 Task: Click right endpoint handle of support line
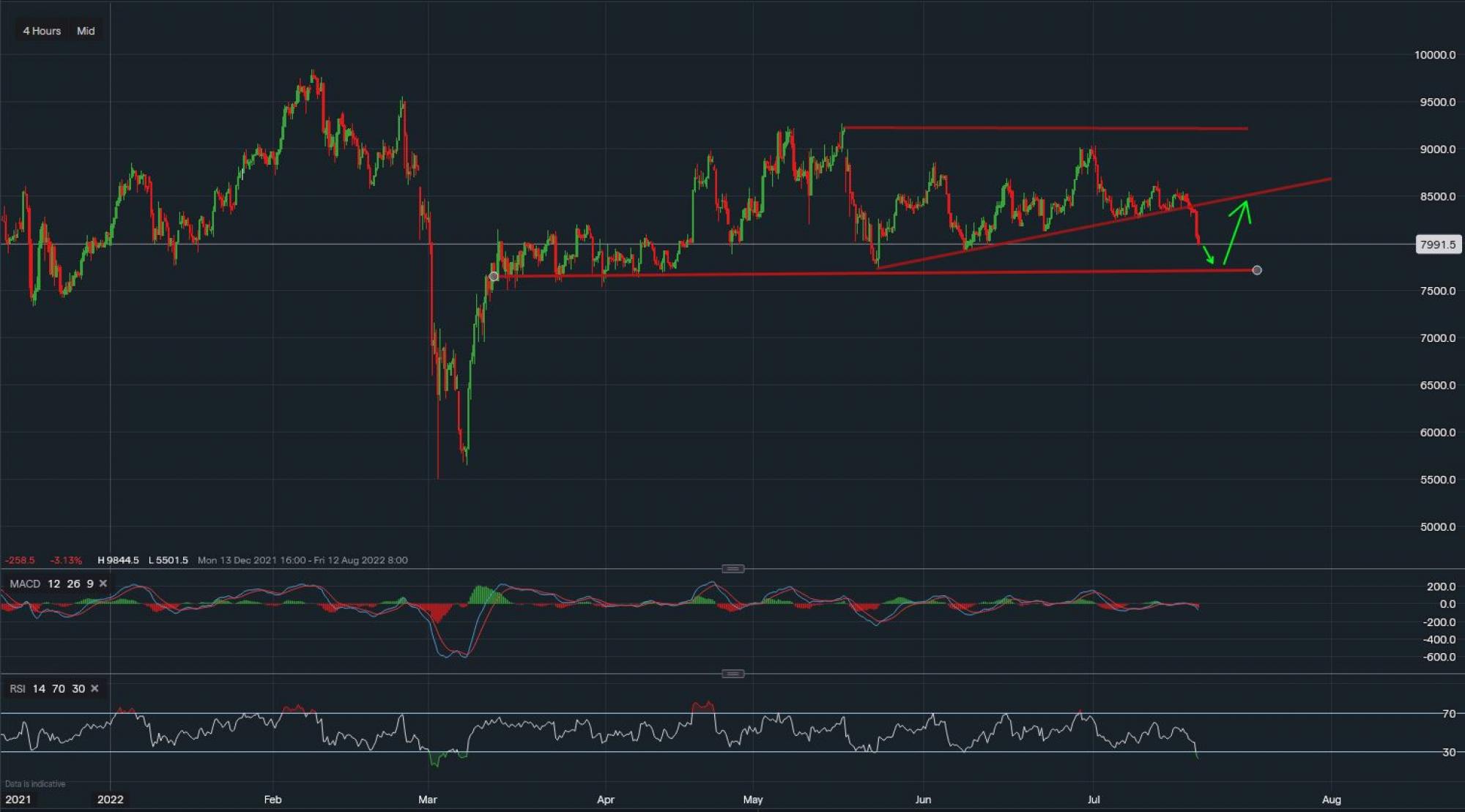1257,270
